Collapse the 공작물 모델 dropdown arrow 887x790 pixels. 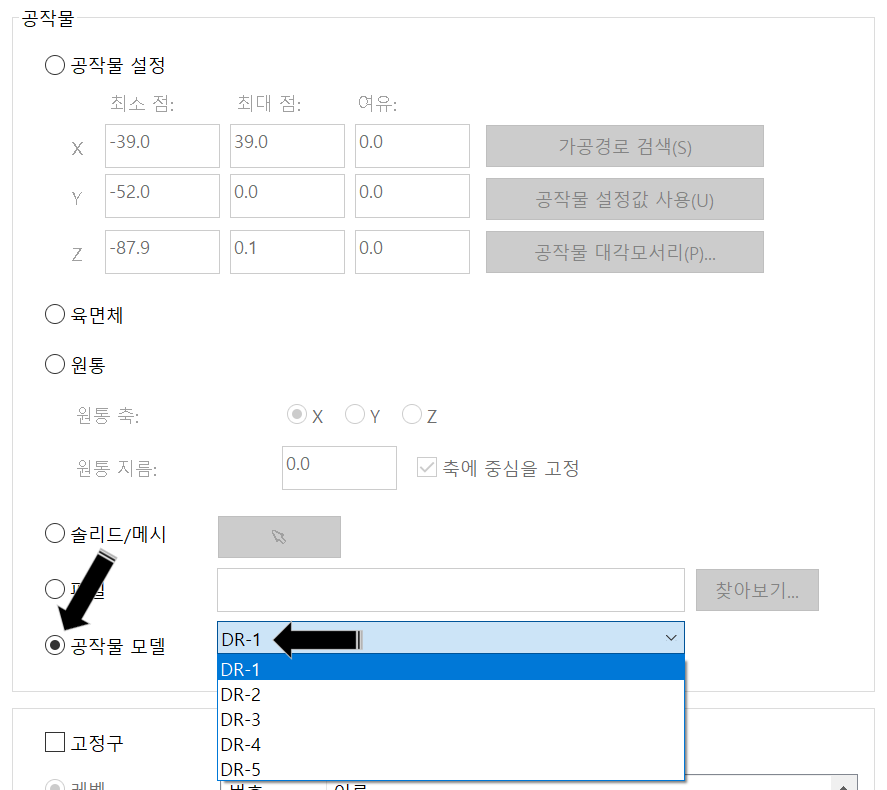(x=671, y=638)
